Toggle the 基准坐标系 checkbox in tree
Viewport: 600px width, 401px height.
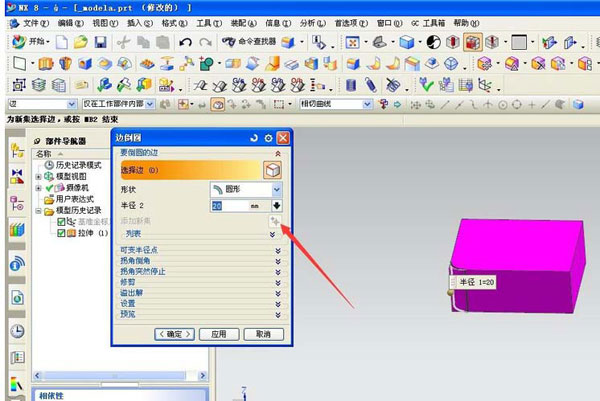pos(61,222)
